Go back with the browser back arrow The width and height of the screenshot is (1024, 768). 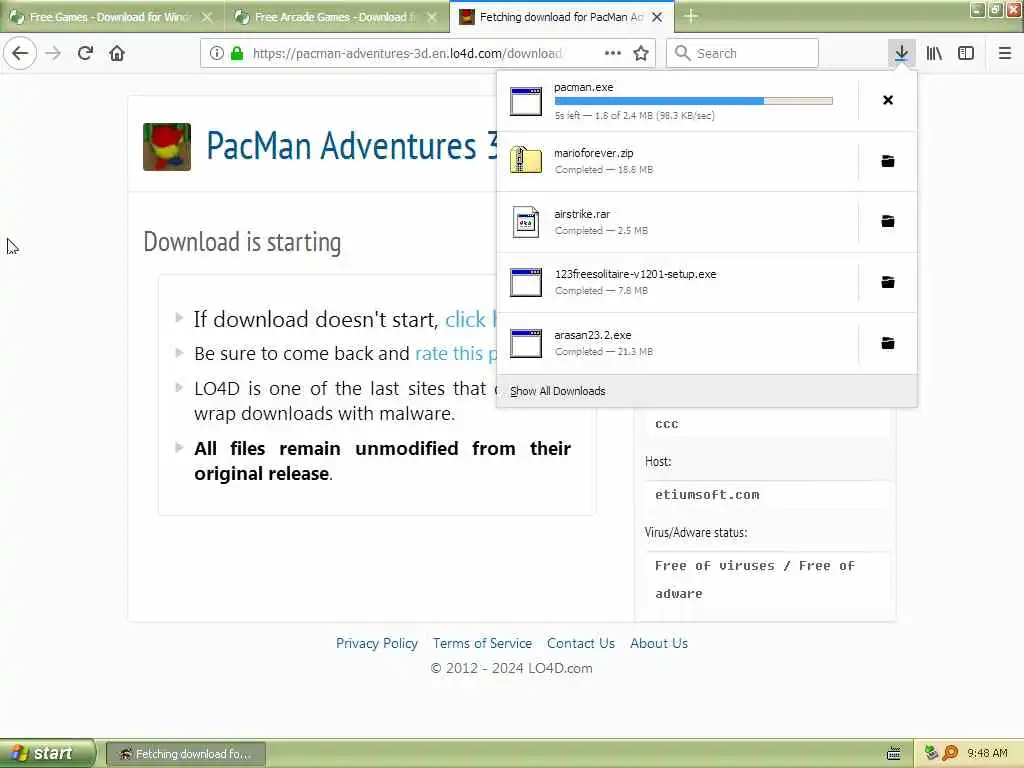pyautogui.click(x=20, y=53)
